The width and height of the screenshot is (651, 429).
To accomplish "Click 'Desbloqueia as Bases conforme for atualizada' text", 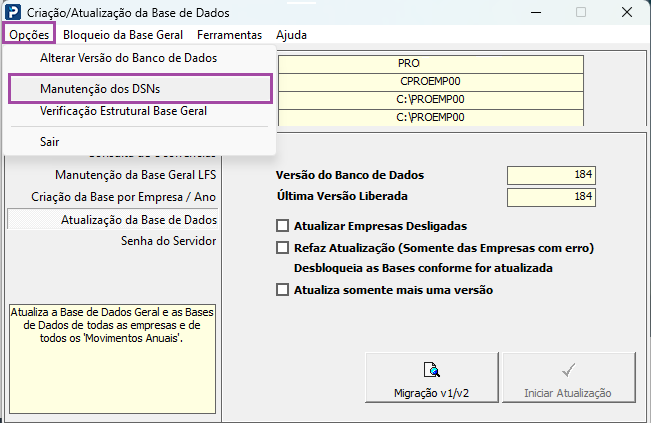I will (x=423, y=268).
